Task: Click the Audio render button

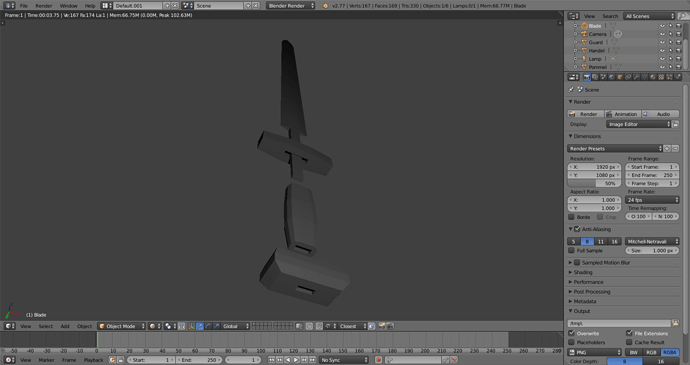Action: click(x=660, y=114)
